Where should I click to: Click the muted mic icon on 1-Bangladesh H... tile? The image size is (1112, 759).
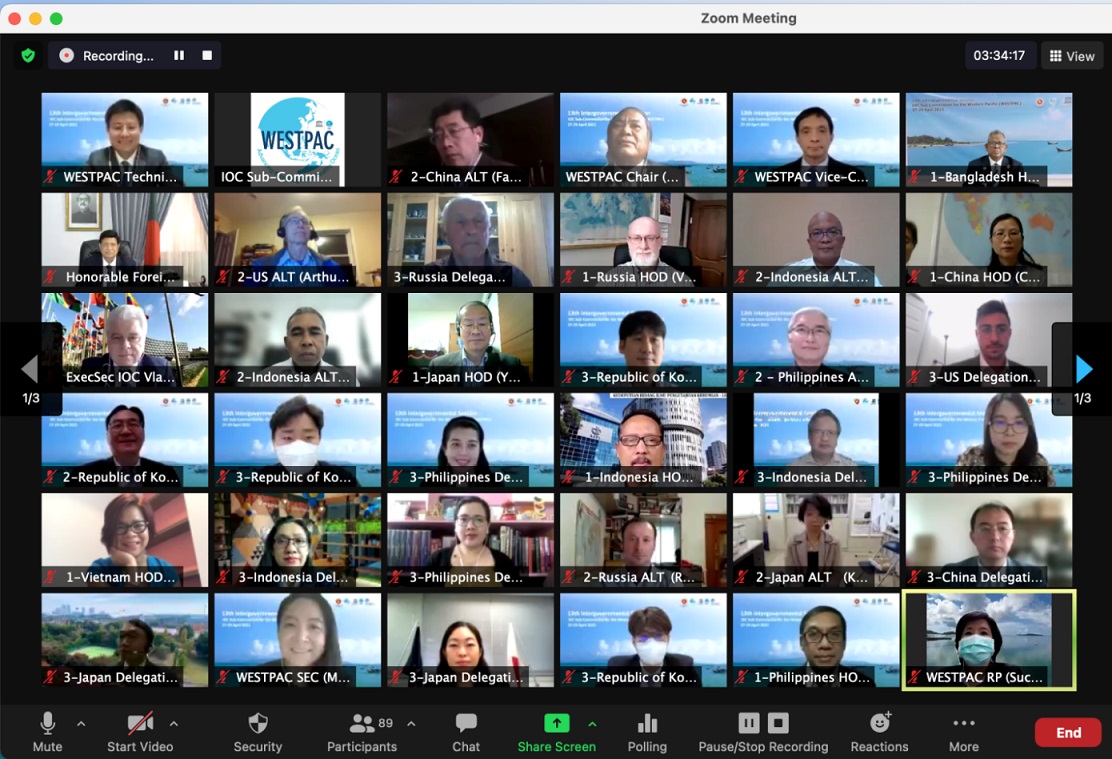(915, 177)
